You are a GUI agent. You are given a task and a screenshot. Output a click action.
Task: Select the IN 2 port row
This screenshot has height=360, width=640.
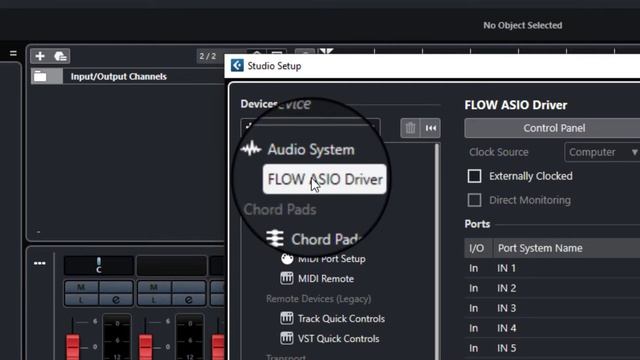552,288
